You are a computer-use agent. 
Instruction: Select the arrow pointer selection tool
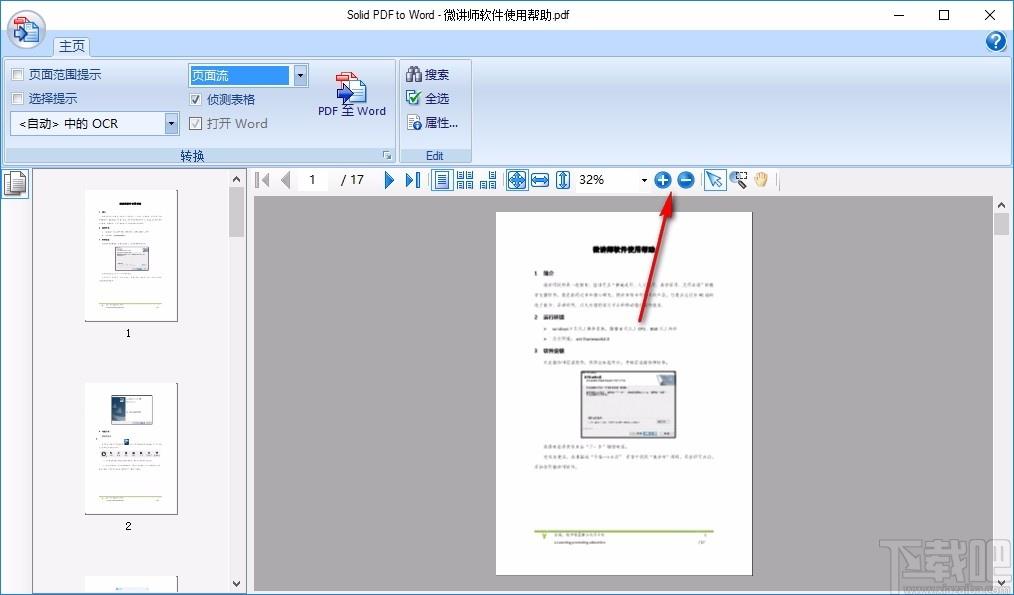pyautogui.click(x=714, y=180)
